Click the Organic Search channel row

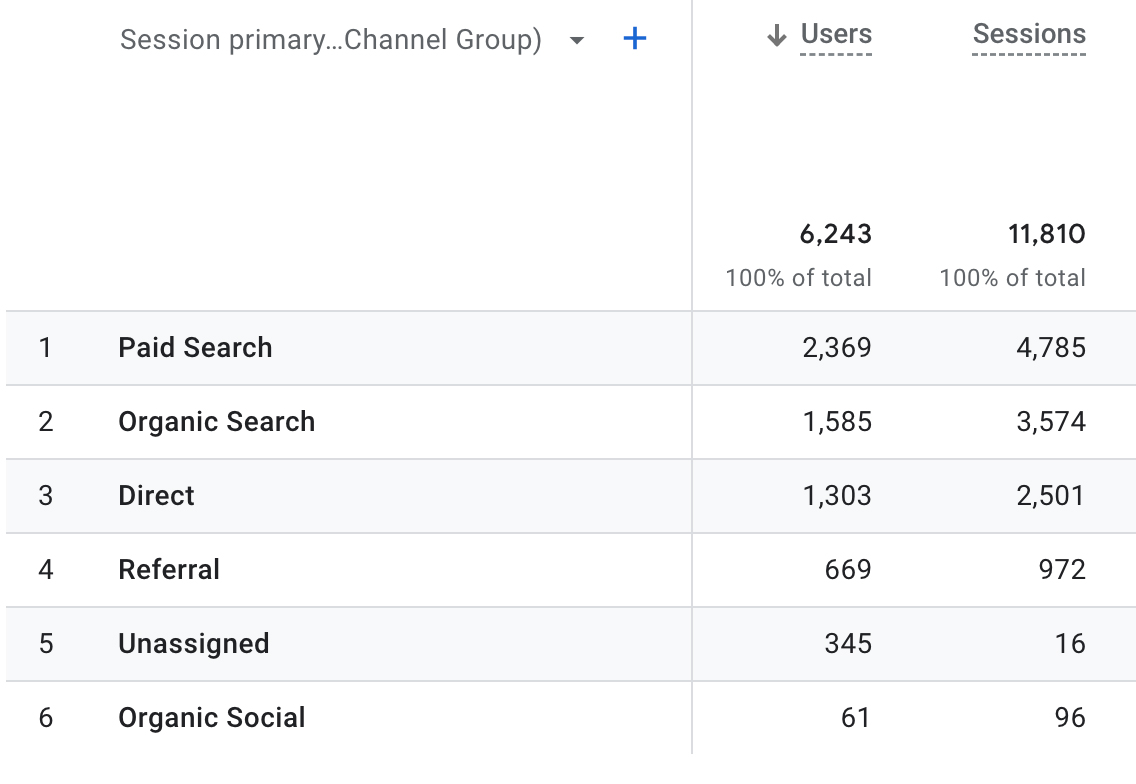[x=216, y=421]
